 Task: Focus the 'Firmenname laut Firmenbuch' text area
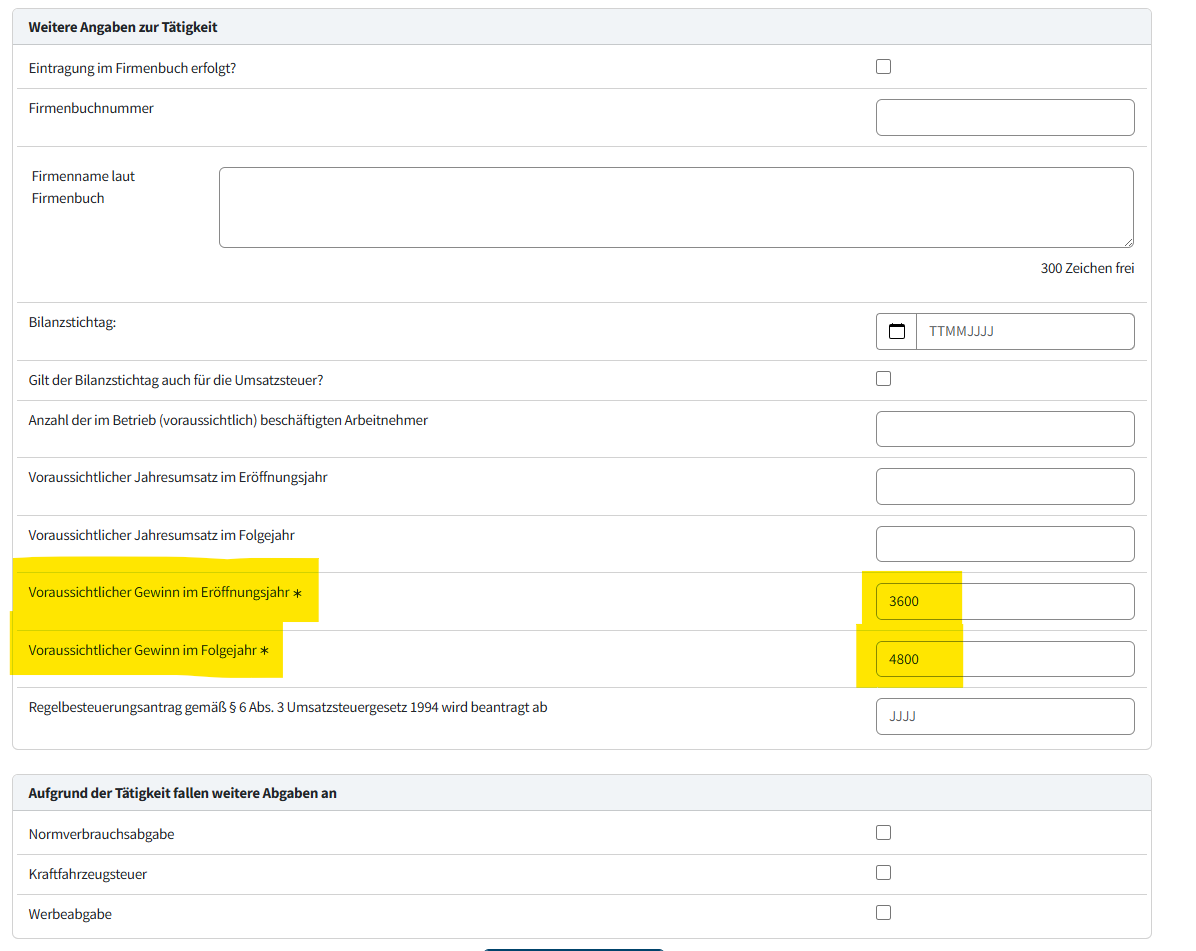click(x=676, y=207)
